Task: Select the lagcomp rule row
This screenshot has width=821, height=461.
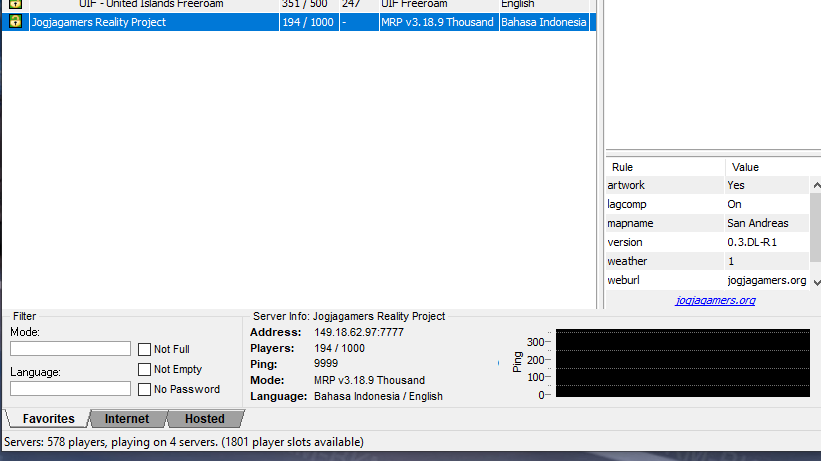Action: click(708, 204)
